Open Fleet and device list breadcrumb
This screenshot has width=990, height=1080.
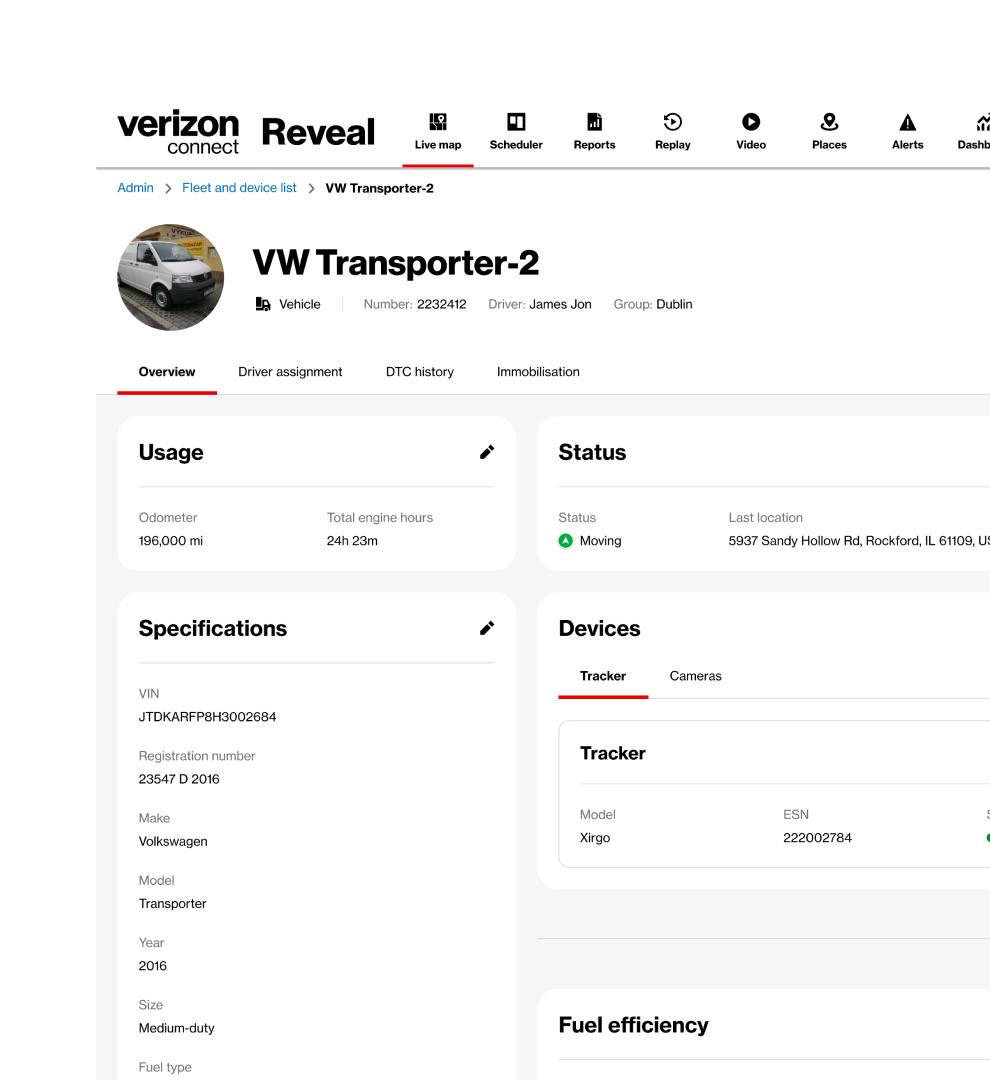pos(239,188)
